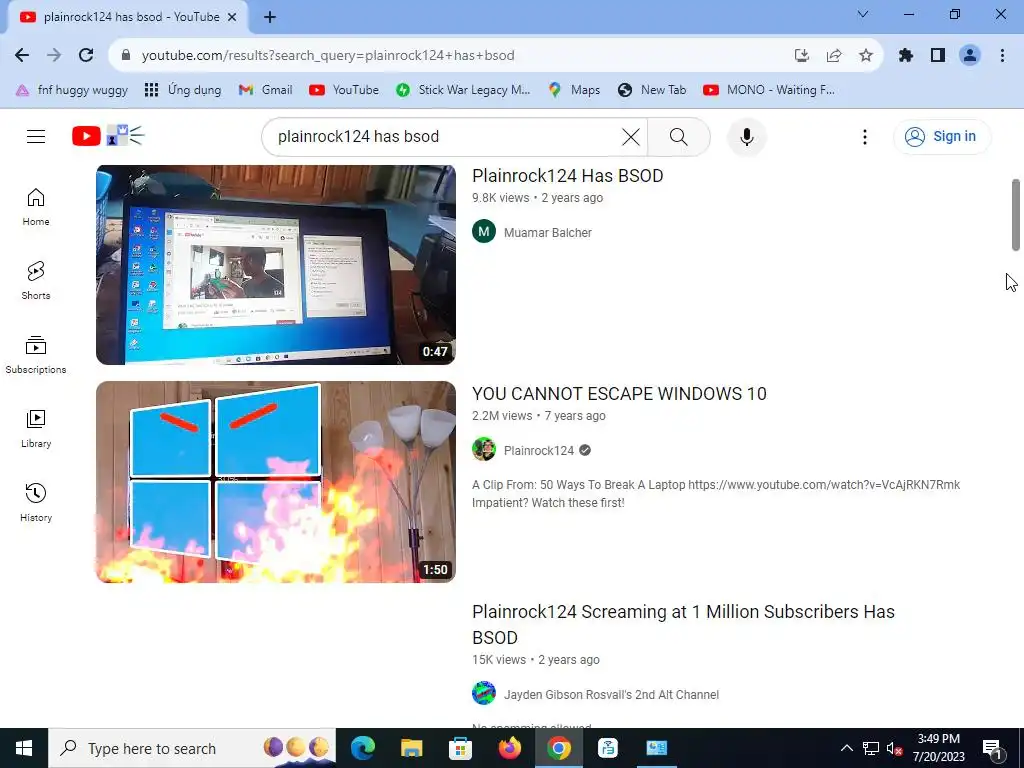
Task: Open the notification center icon
Action: (992, 749)
